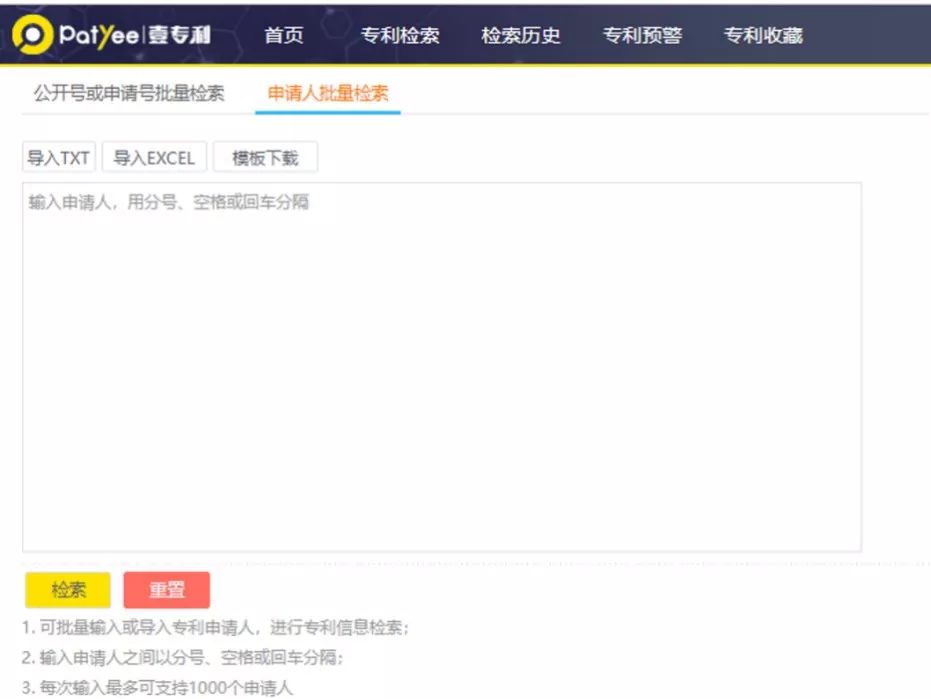Switch to 公开号或申请号批量检索 tab

(x=129, y=93)
